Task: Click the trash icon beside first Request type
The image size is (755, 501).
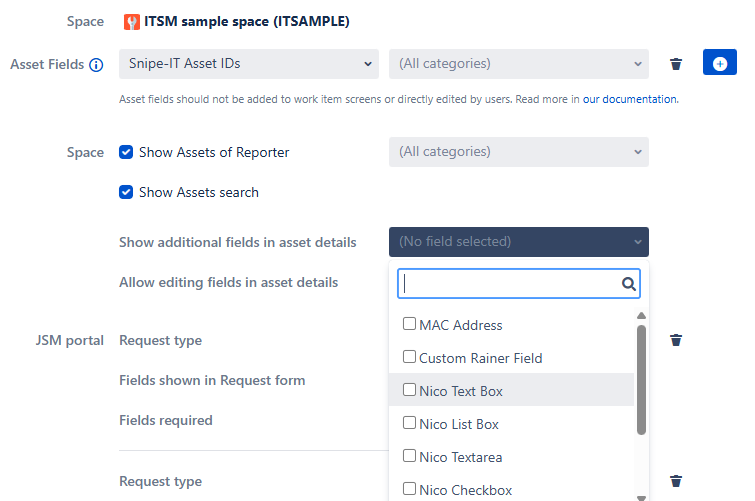Action: (x=676, y=340)
